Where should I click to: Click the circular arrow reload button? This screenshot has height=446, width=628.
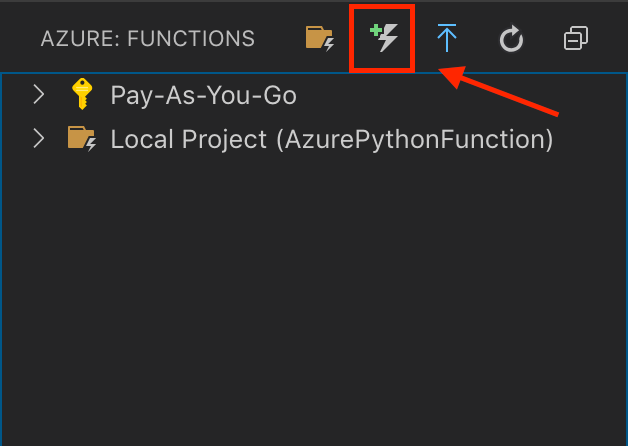511,40
